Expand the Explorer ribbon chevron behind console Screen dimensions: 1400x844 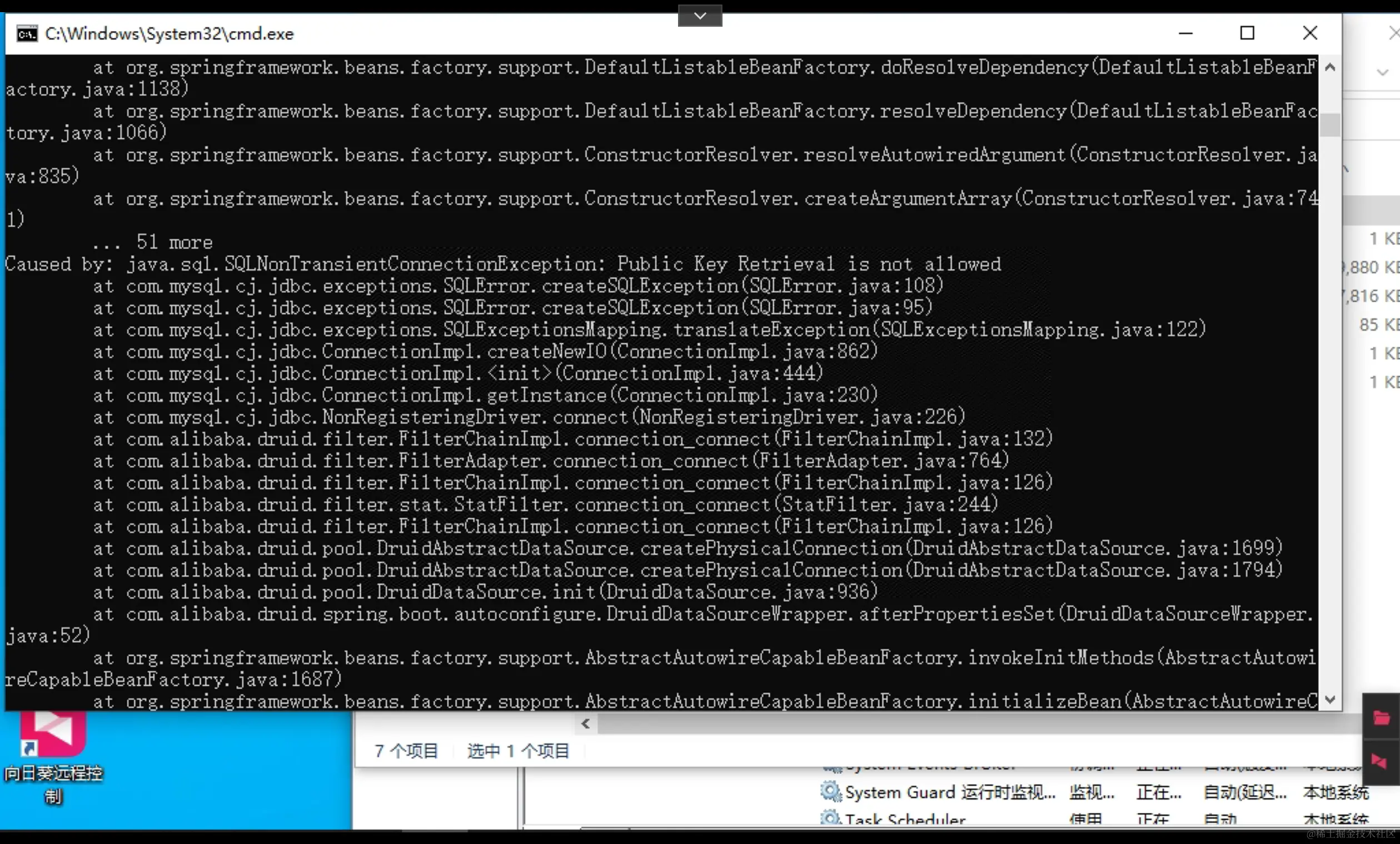[1382, 73]
